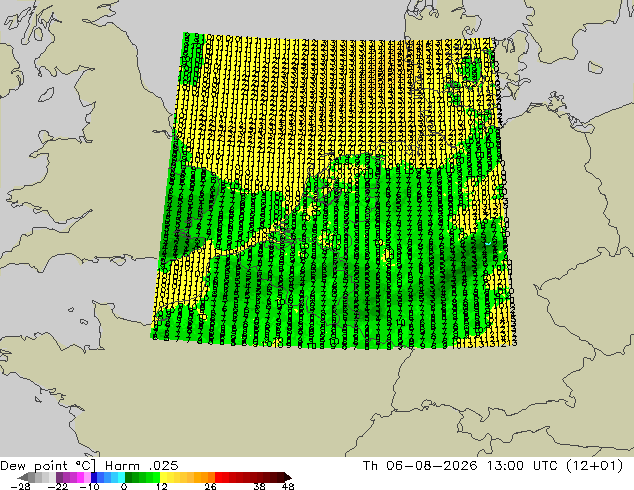This screenshot has width=634, height=490.
Task: Click the dark maroon arrow at legend's right end
Action: (x=287, y=477)
